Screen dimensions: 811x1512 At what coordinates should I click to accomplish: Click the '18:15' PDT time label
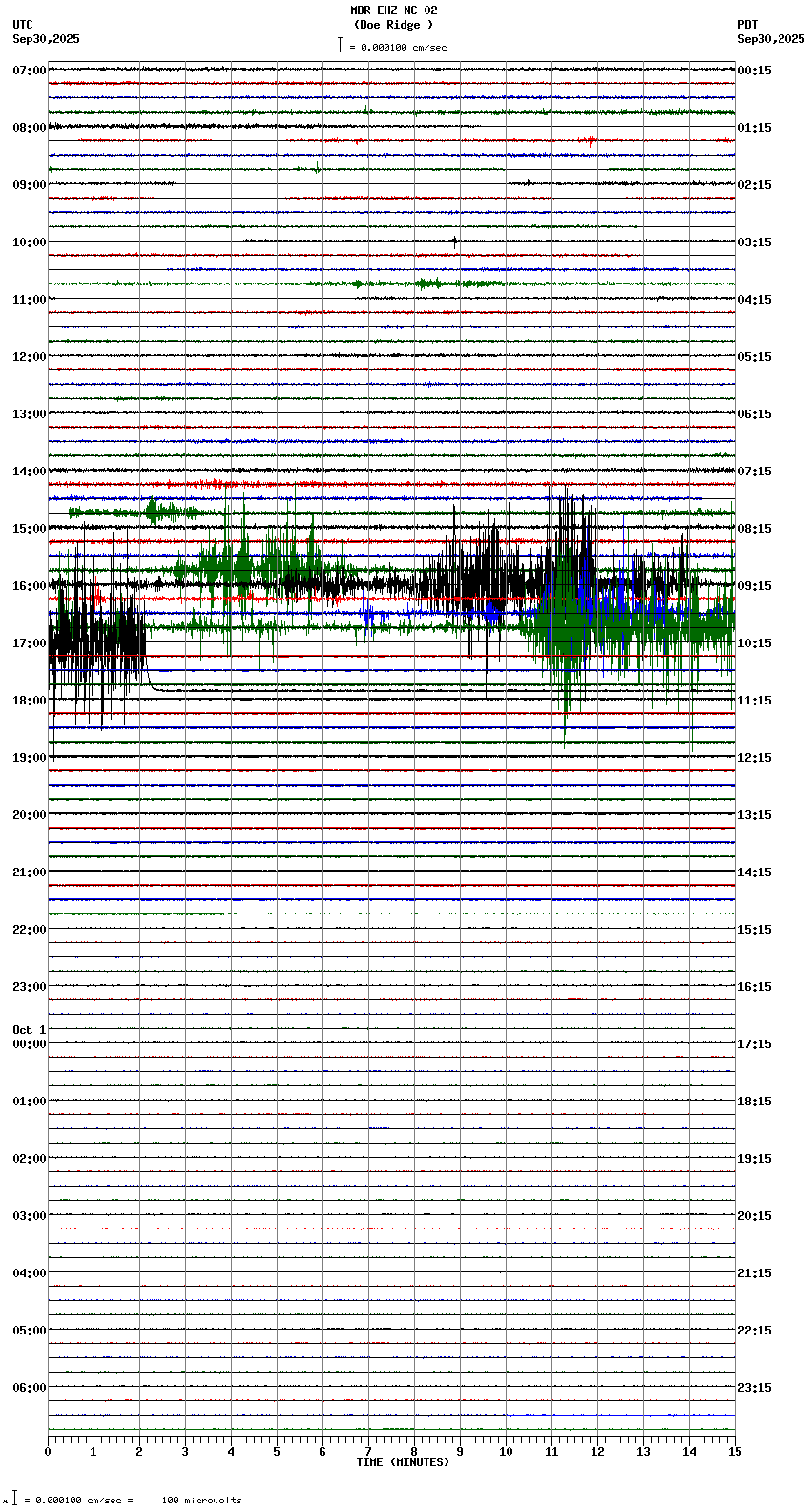(755, 1102)
